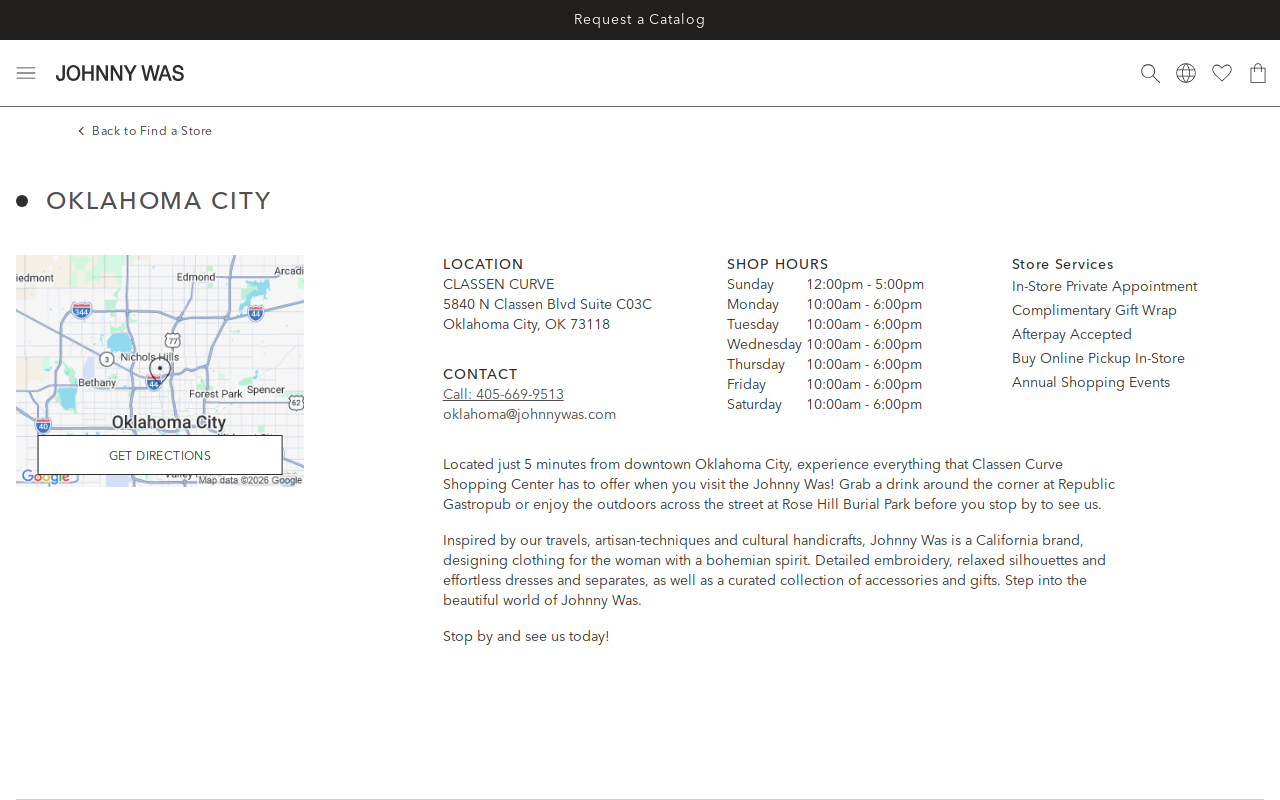Select the Store Services heading
The height and width of the screenshot is (800, 1280).
1062,265
